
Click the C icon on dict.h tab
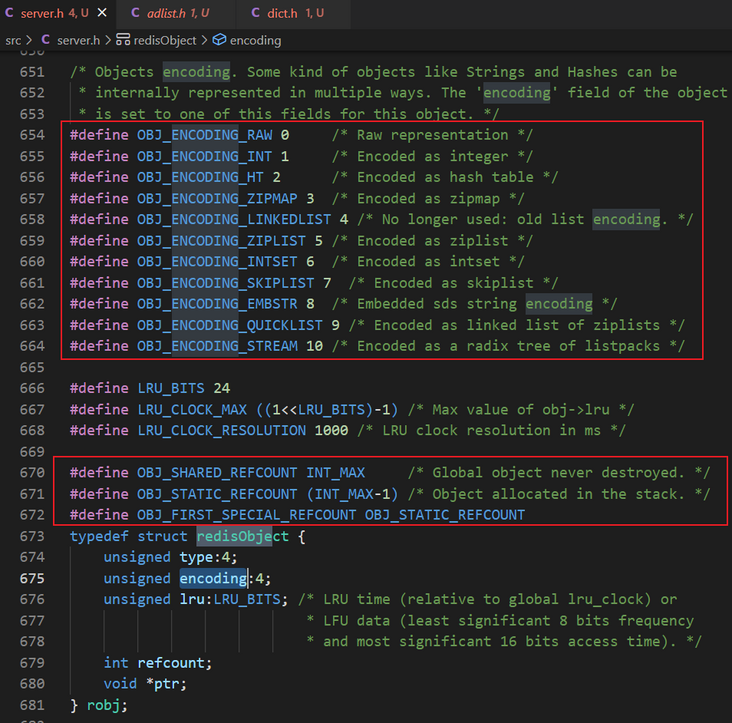point(254,13)
